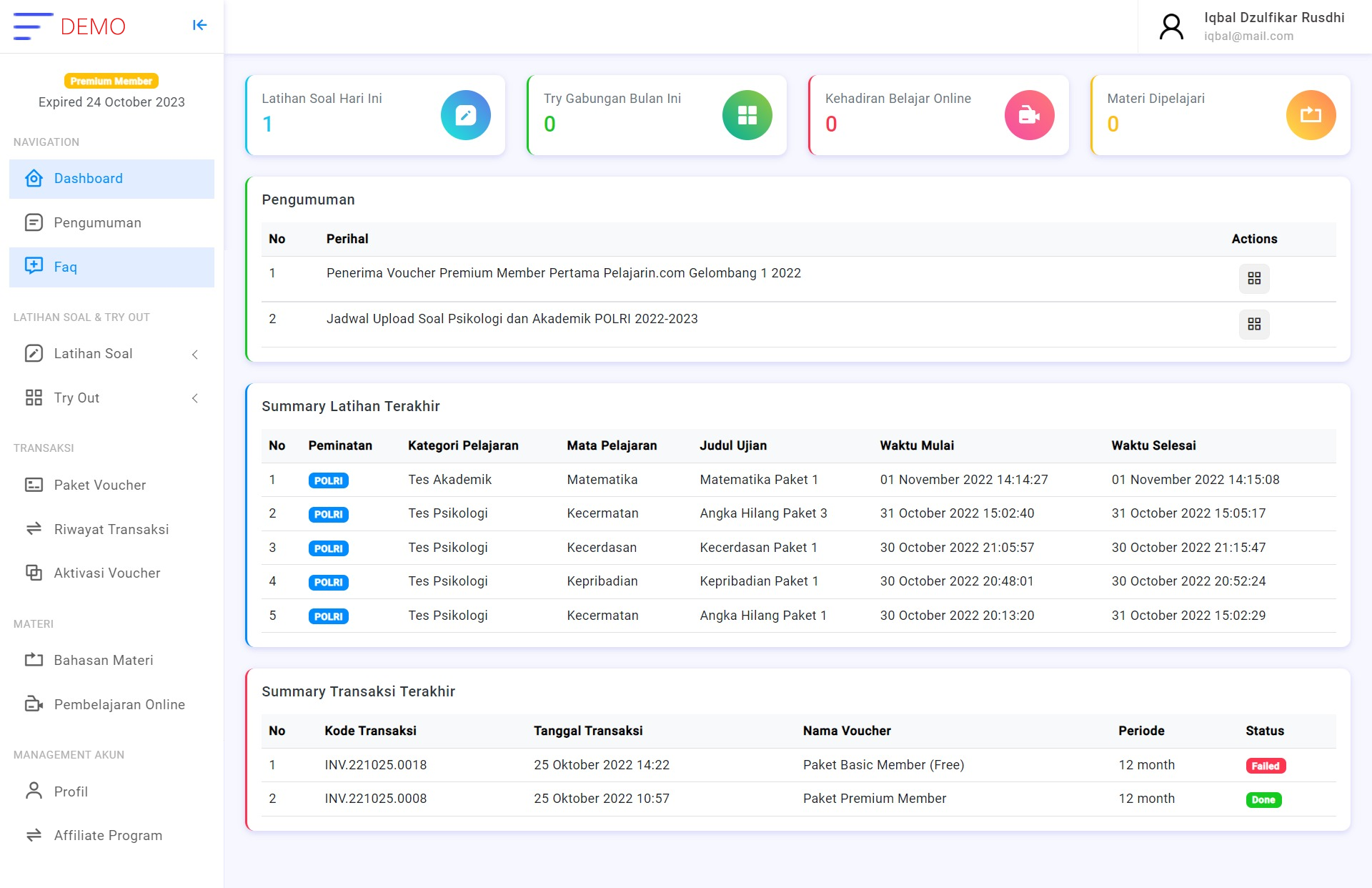Viewport: 1372px width, 888px height.
Task: Select transaction code INV.221025.0018
Action: [375, 765]
